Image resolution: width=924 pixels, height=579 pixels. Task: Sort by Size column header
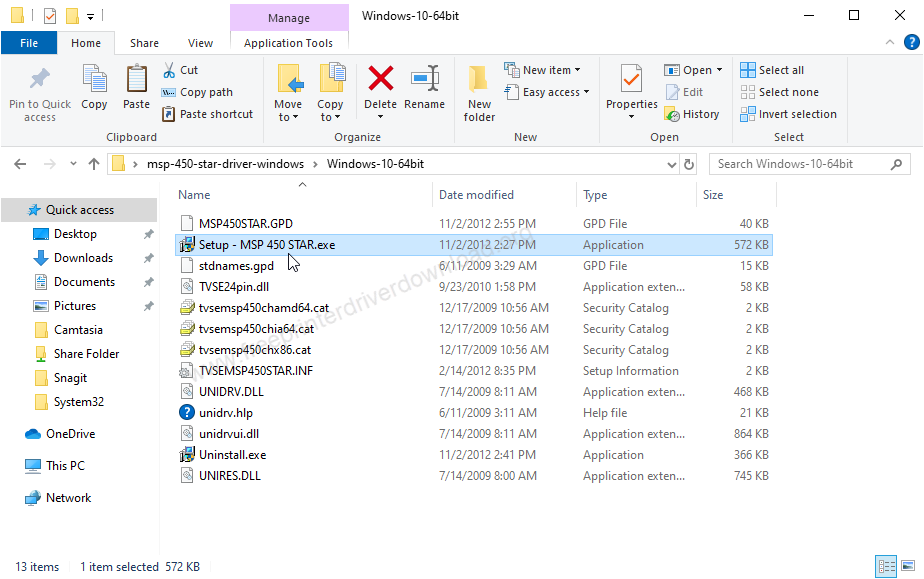tap(713, 195)
